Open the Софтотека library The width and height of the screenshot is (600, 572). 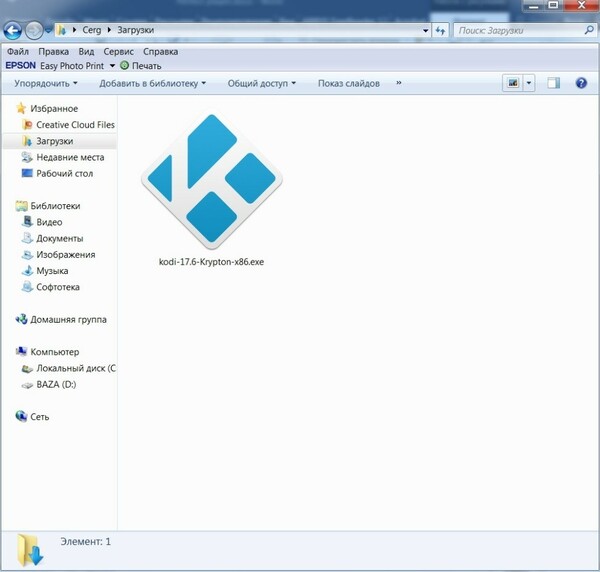coord(58,287)
